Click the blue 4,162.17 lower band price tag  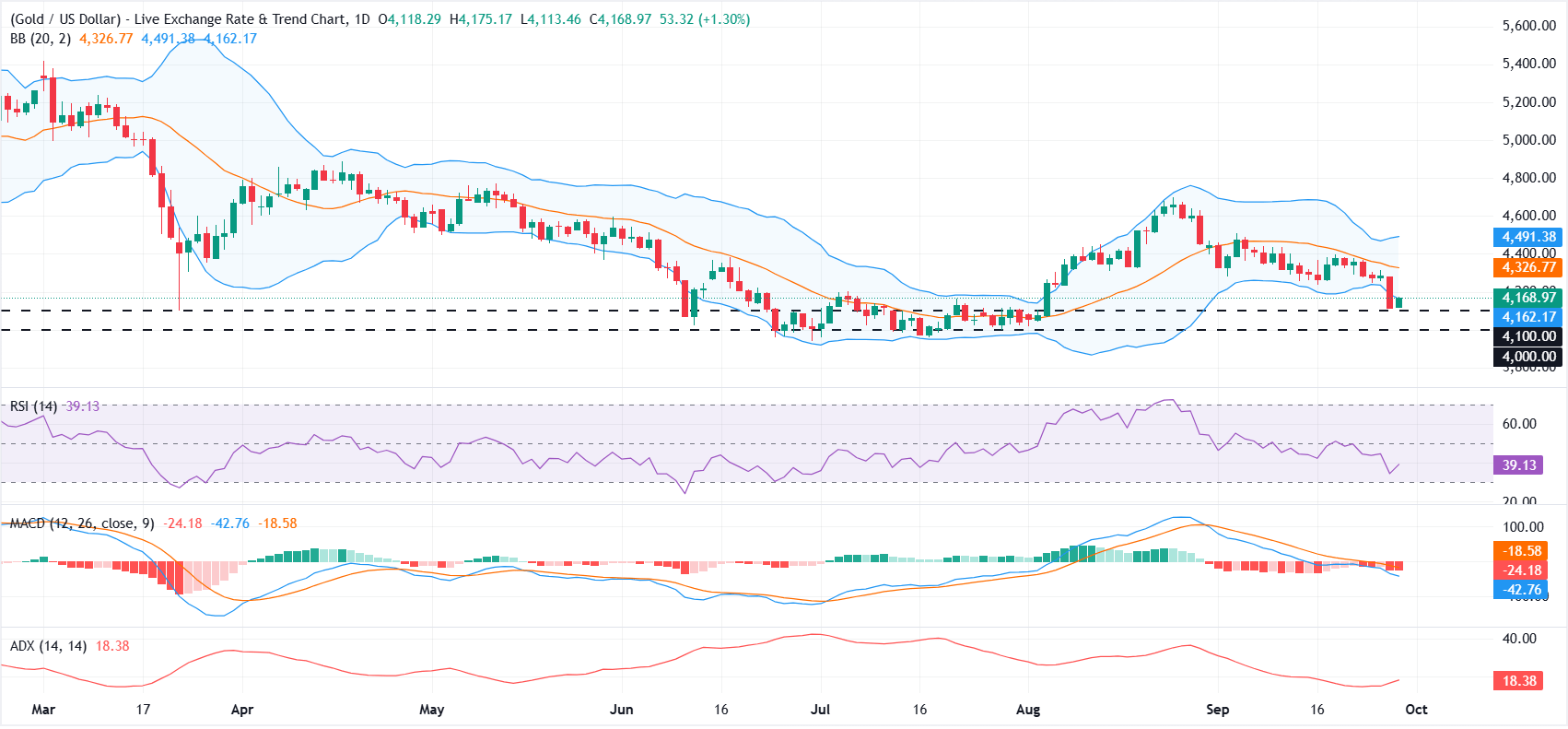point(1528,317)
